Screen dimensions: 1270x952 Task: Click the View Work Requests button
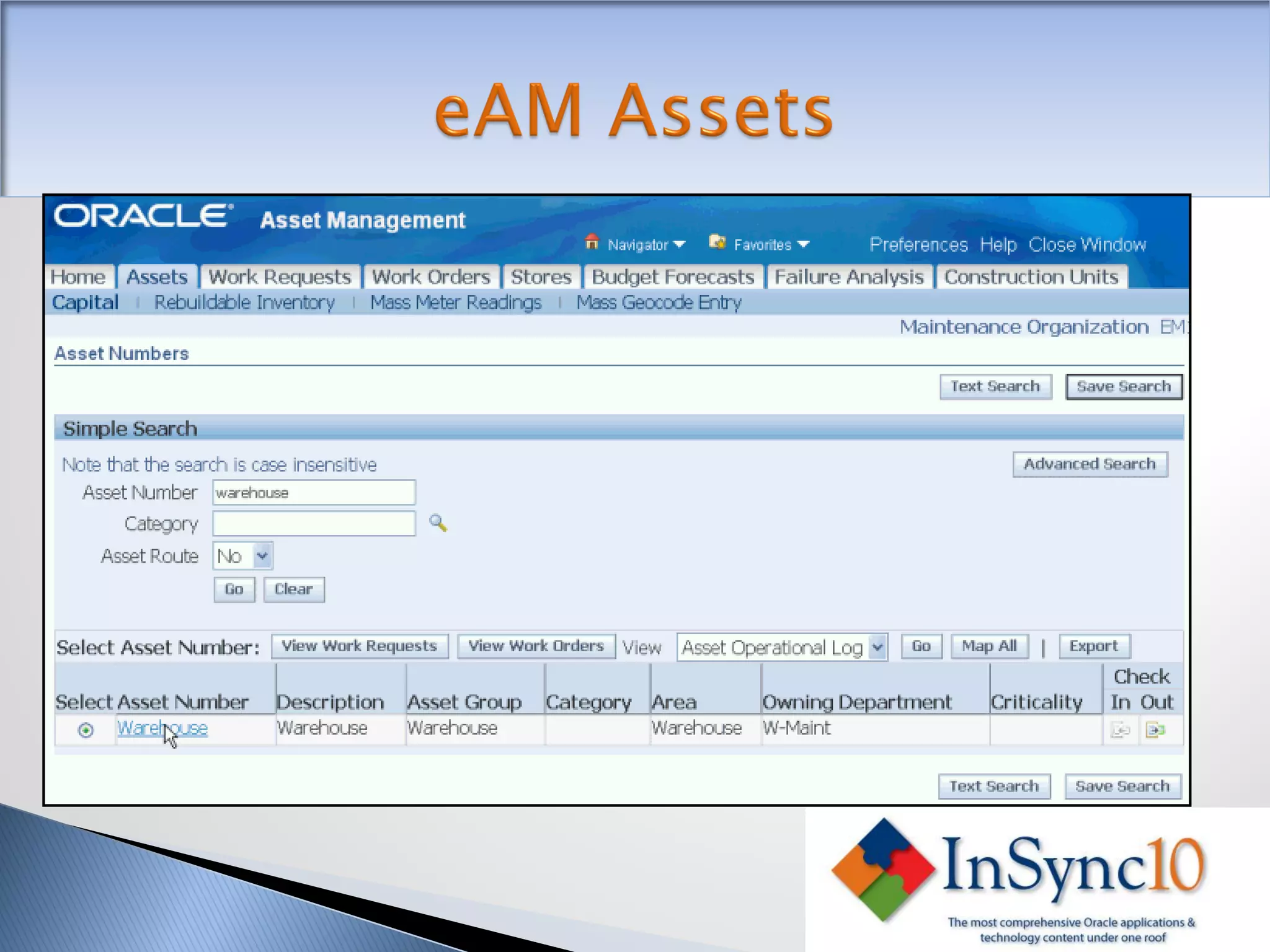360,646
